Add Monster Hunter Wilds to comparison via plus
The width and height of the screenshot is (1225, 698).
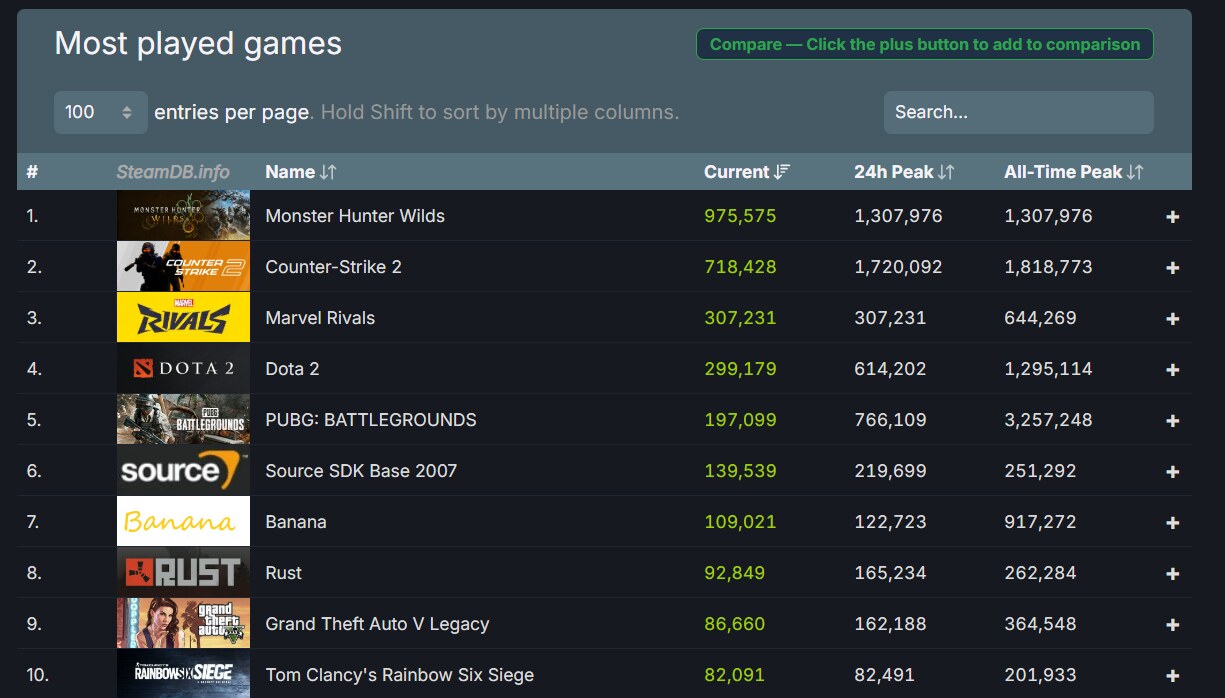click(1173, 217)
